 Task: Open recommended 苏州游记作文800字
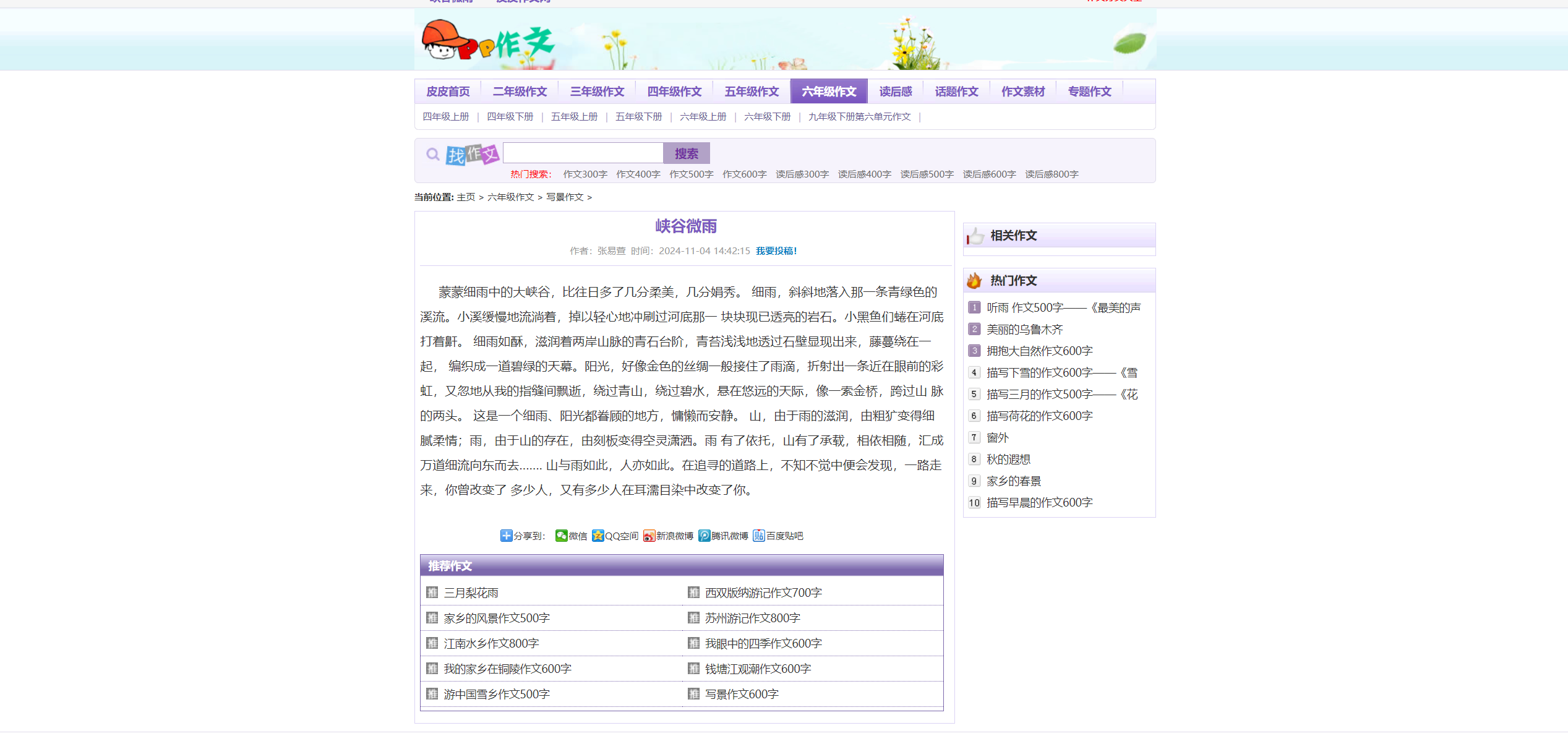[x=752, y=618]
